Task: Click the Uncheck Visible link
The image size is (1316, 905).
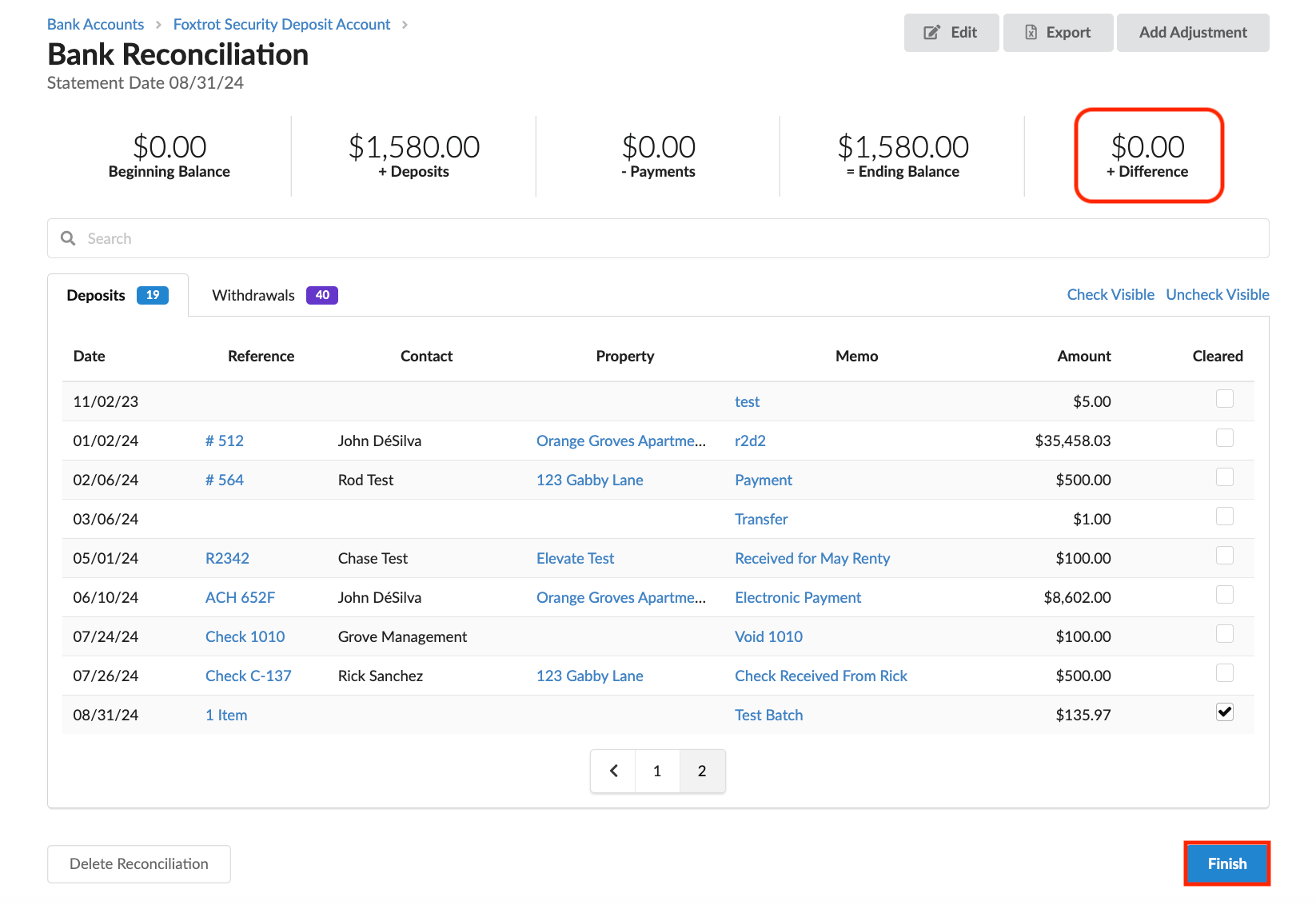Action: point(1217,294)
